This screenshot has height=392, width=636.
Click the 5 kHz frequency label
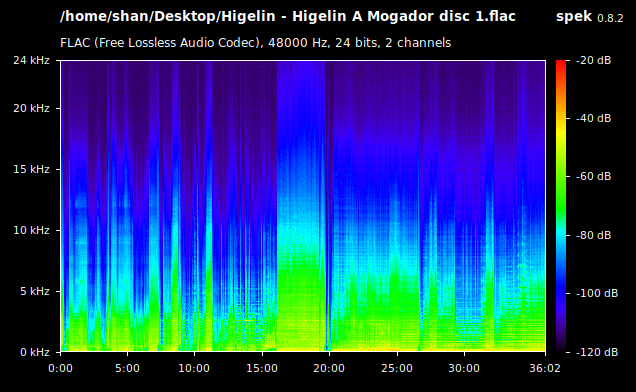point(34,291)
